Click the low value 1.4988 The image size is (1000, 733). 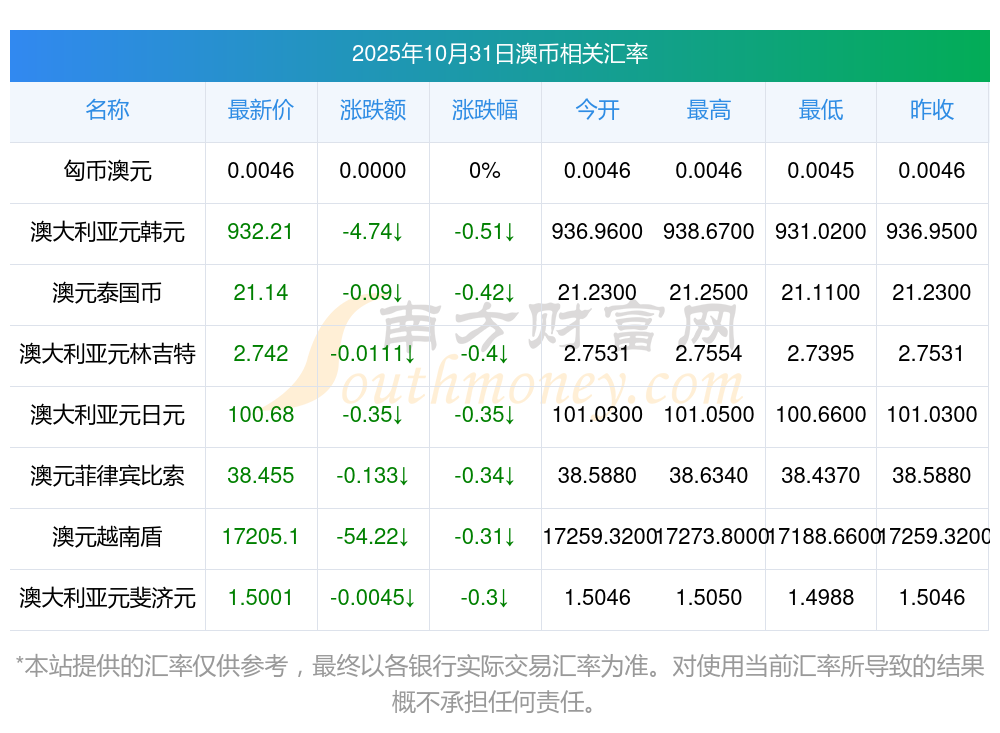[821, 598]
